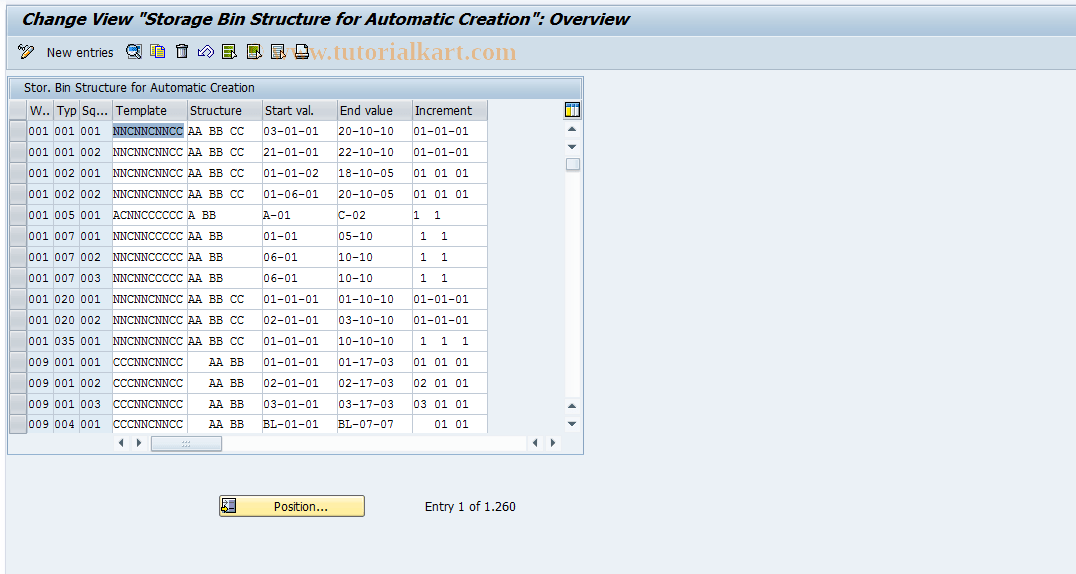
Task: Click the page up arrow near table bottom
Action: click(572, 406)
